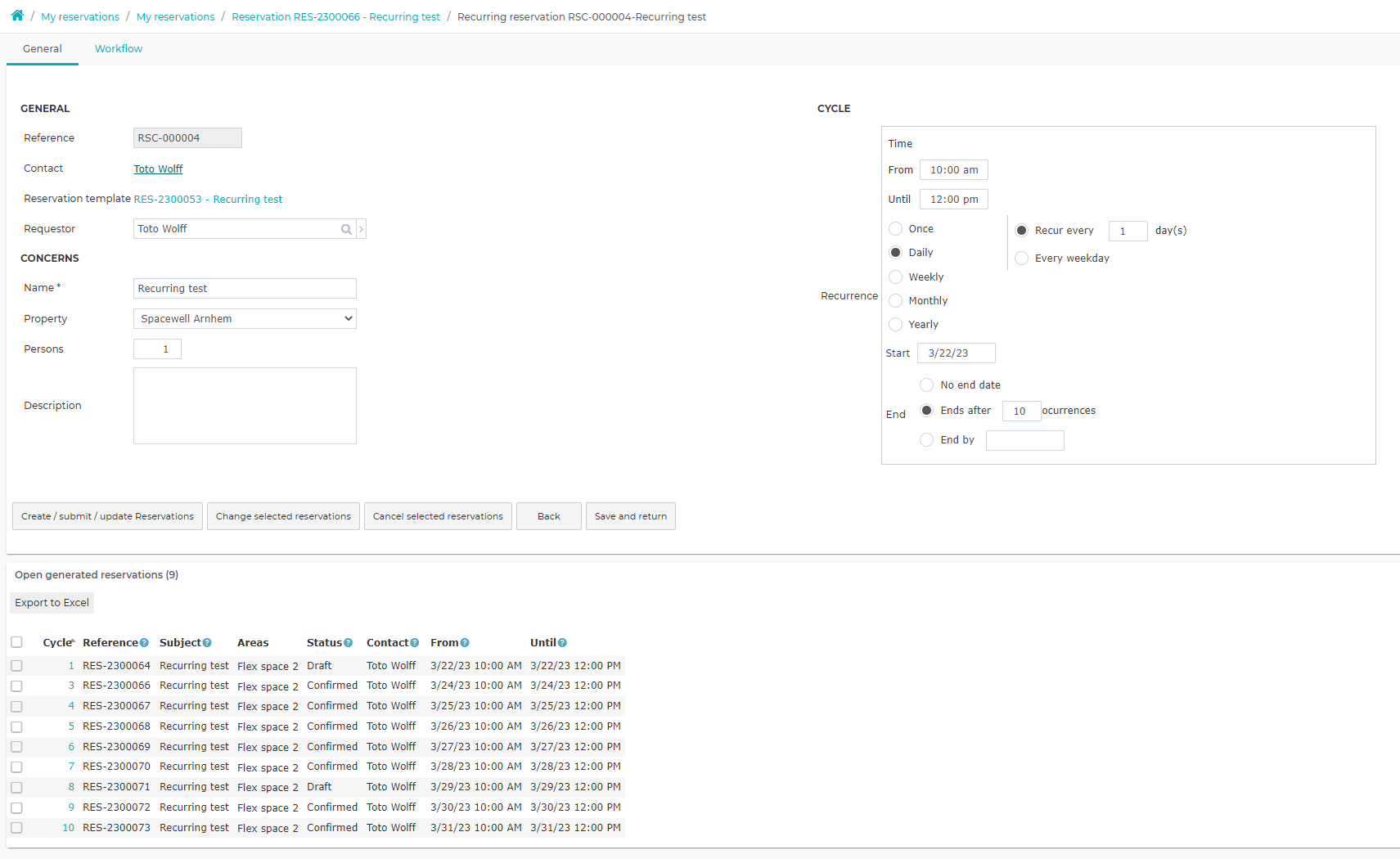Open the Start date field 3/22/23
Viewport: 1400px width, 859px height.
pyautogui.click(x=957, y=353)
